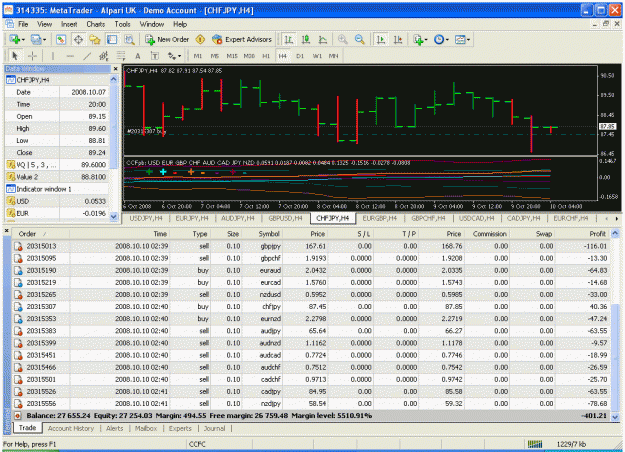Expand the templates dropdown in toolbar
The height and width of the screenshot is (452, 625).
tap(468, 40)
